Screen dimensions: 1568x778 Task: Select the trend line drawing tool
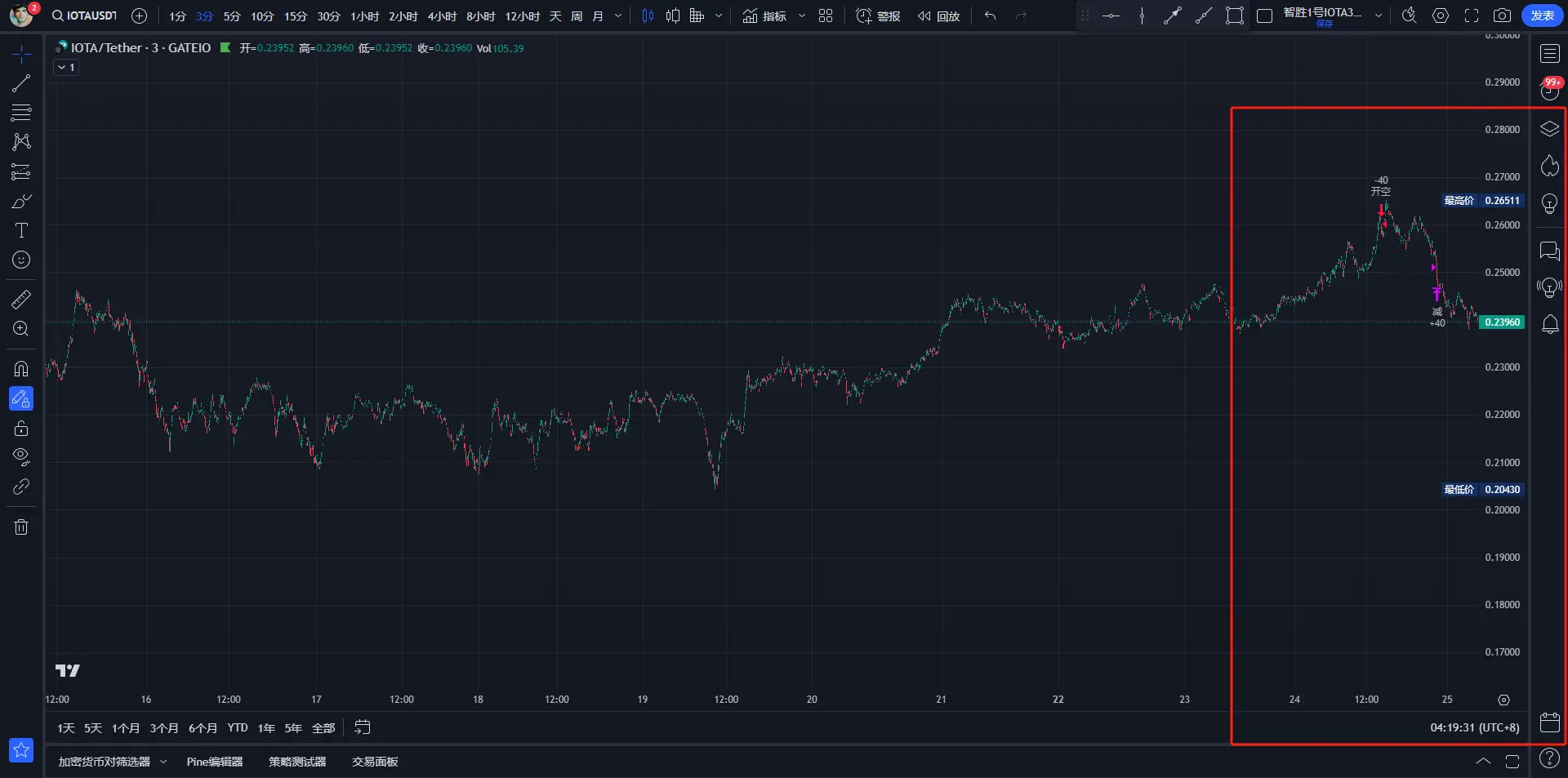pos(21,83)
